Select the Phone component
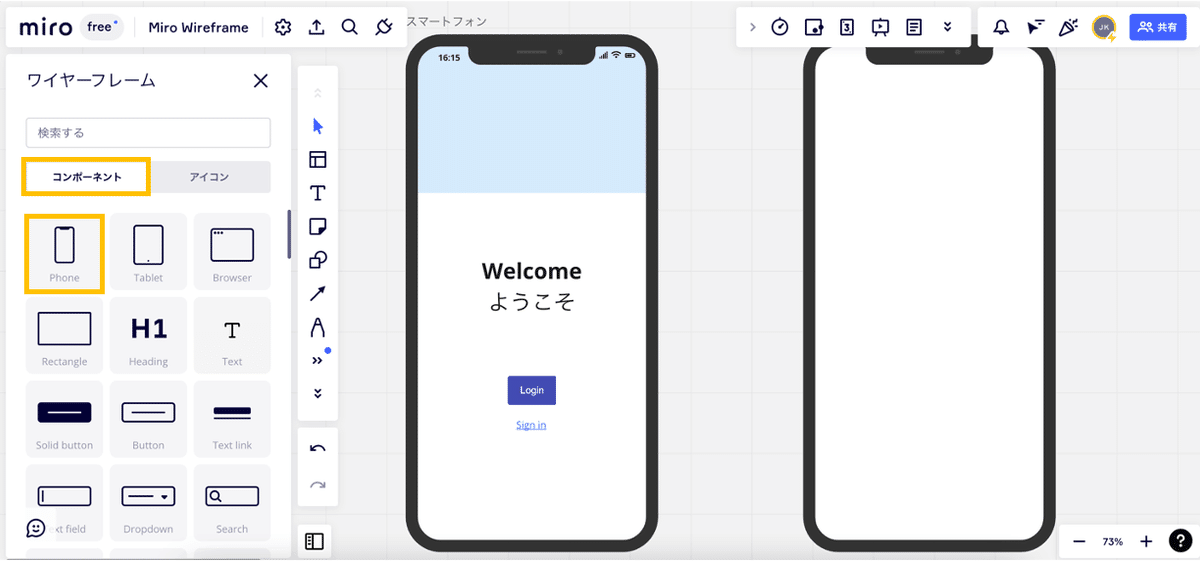Image resolution: width=1200 pixels, height=561 pixels. [x=64, y=253]
